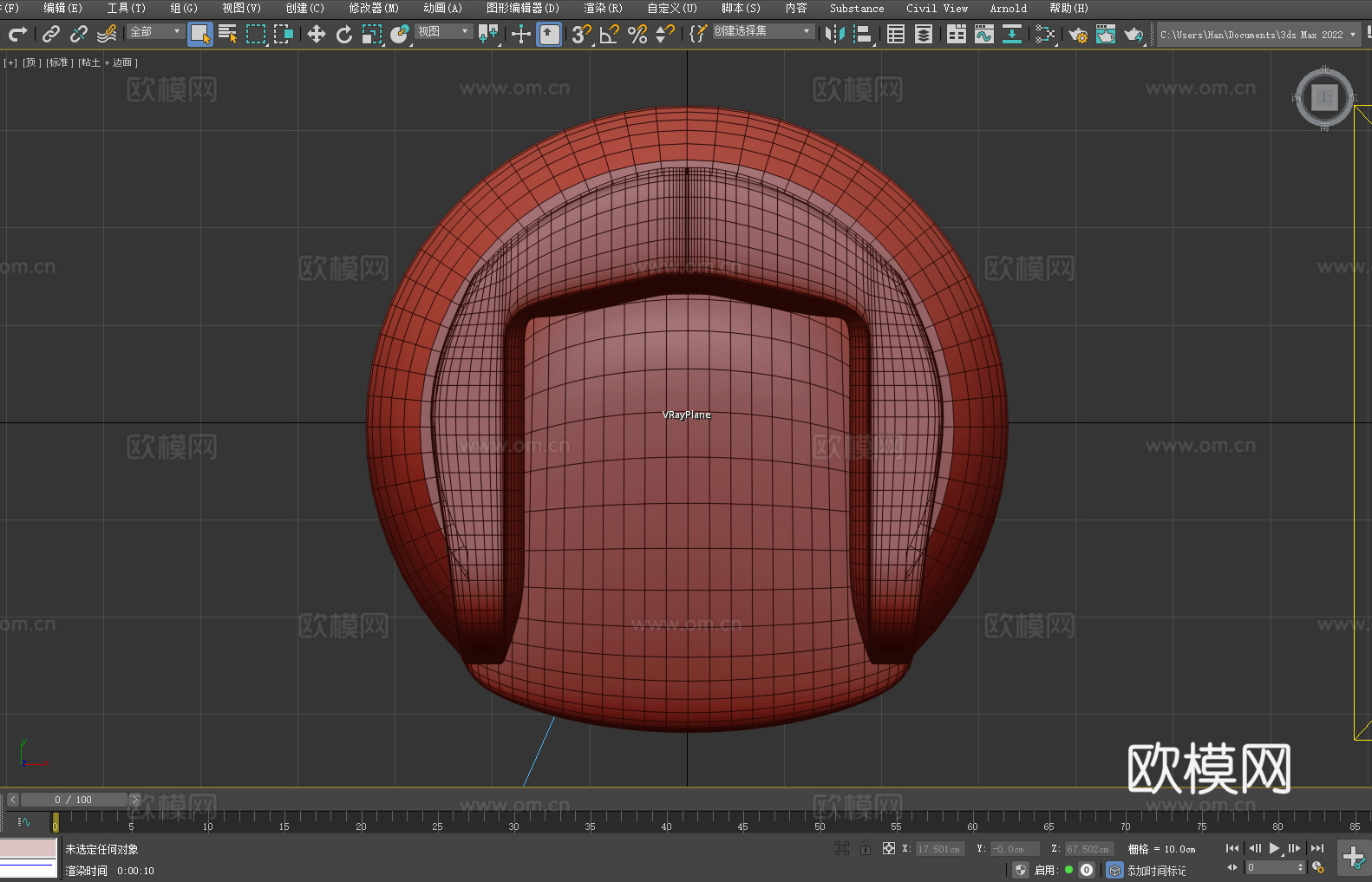This screenshot has height=882, width=1372.
Task: Open the 创建选择集 named selection dropdown
Action: pyautogui.click(x=763, y=31)
